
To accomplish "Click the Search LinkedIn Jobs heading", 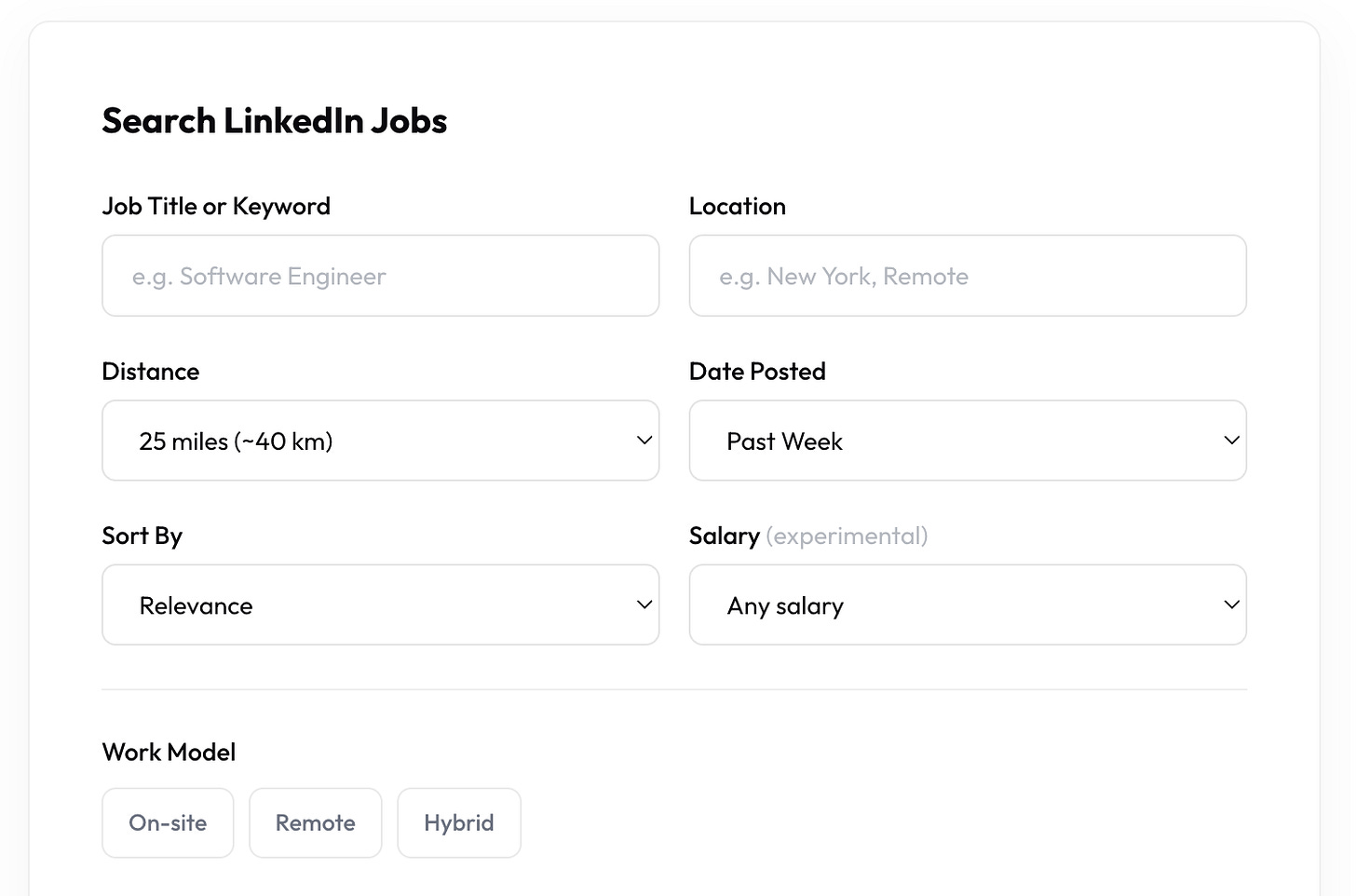I will tap(274, 120).
